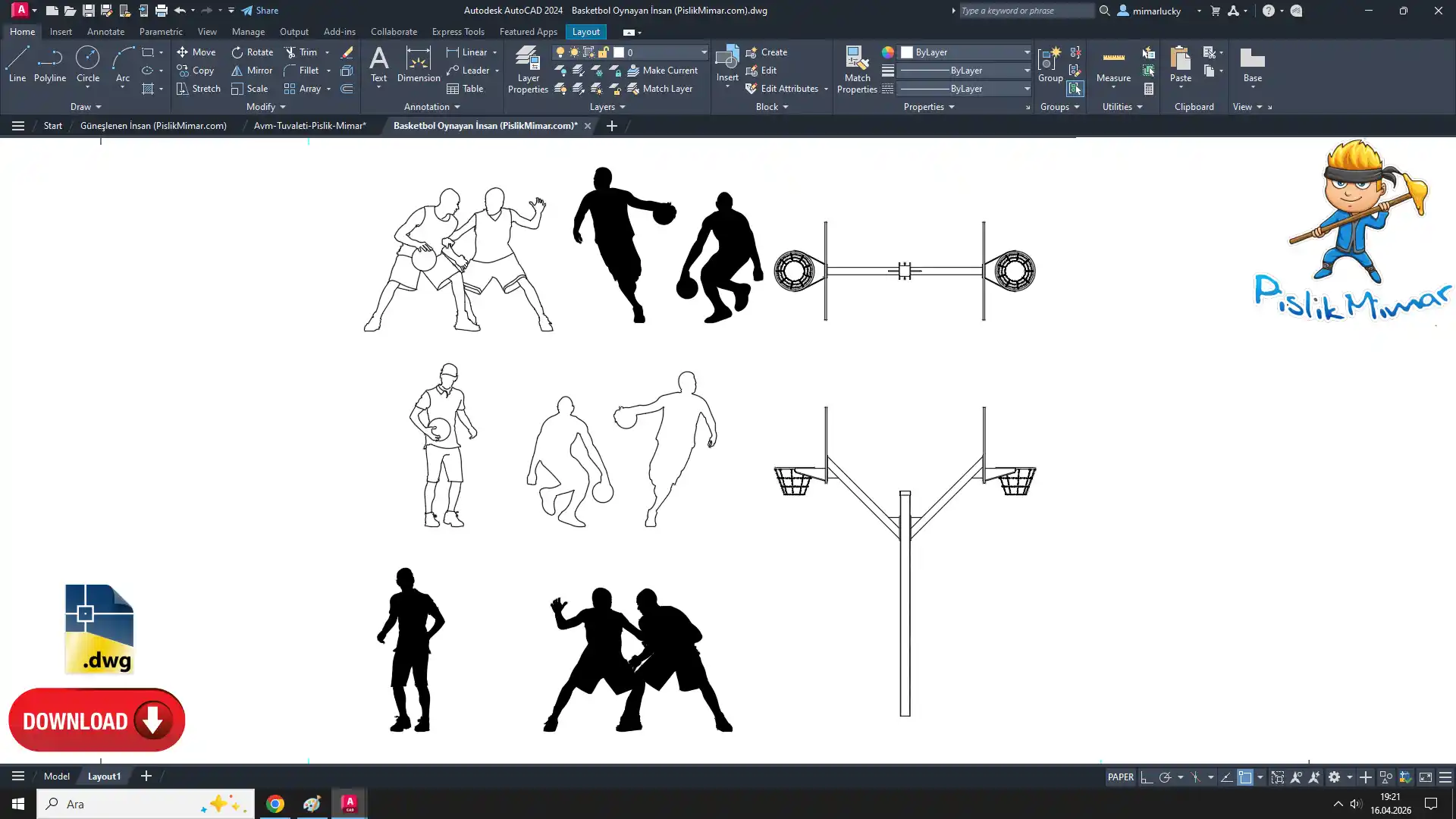Toggle object snap in status bar

(x=1245, y=777)
